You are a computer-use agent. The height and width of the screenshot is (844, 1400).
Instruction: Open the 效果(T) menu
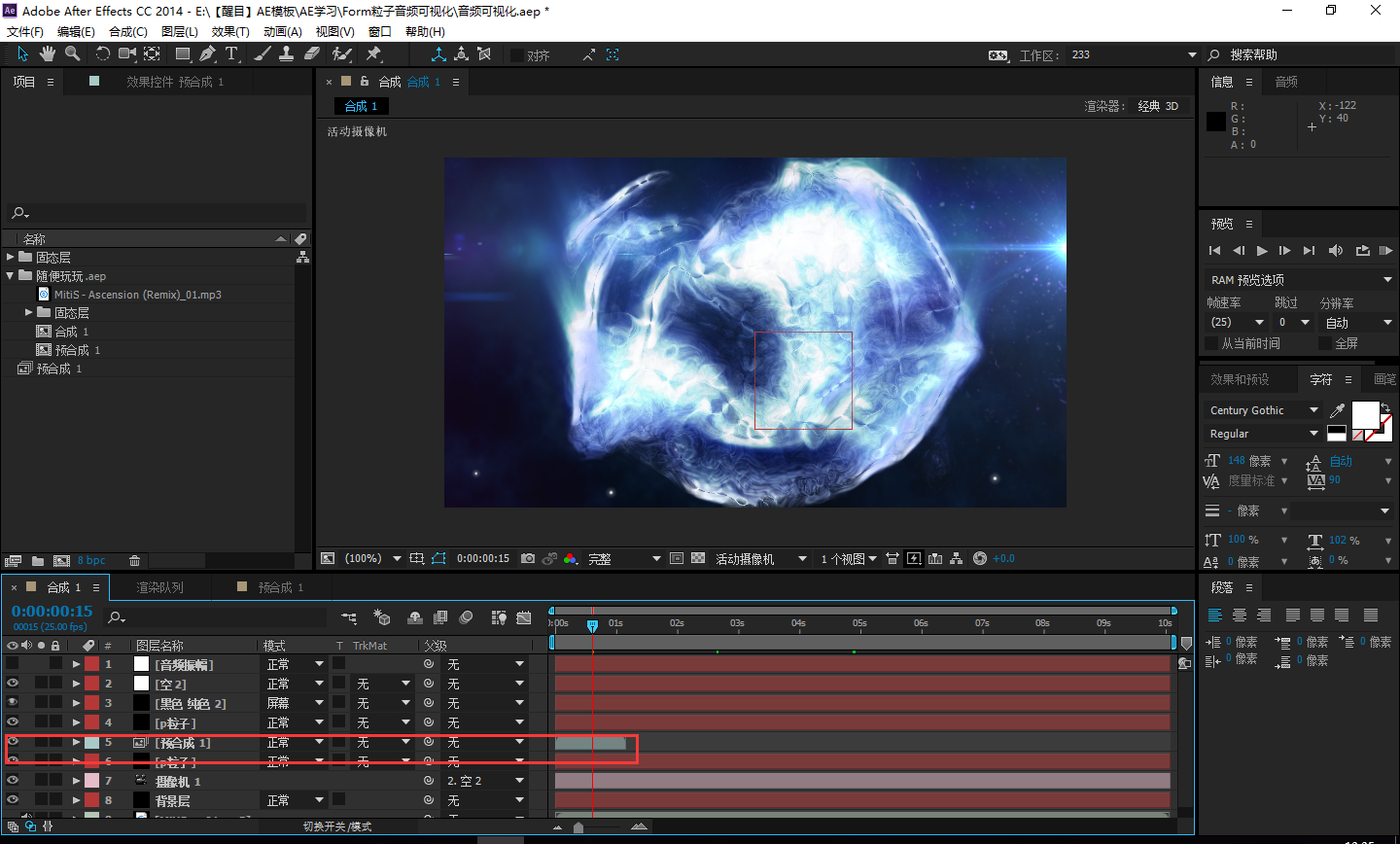click(x=230, y=31)
